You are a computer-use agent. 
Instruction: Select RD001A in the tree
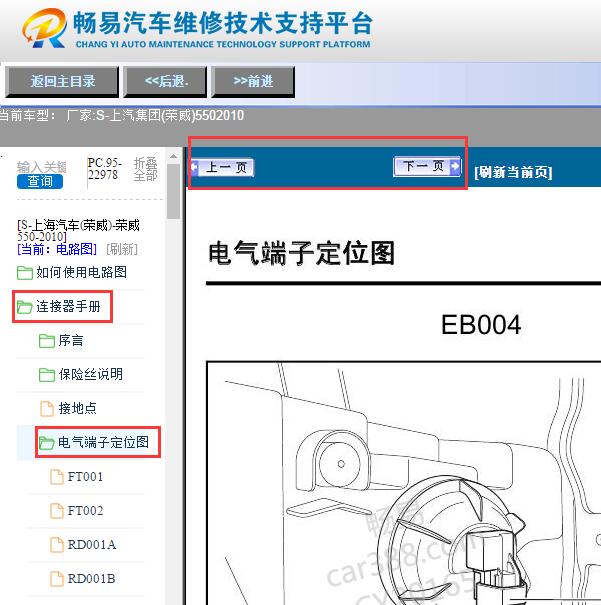(92, 545)
